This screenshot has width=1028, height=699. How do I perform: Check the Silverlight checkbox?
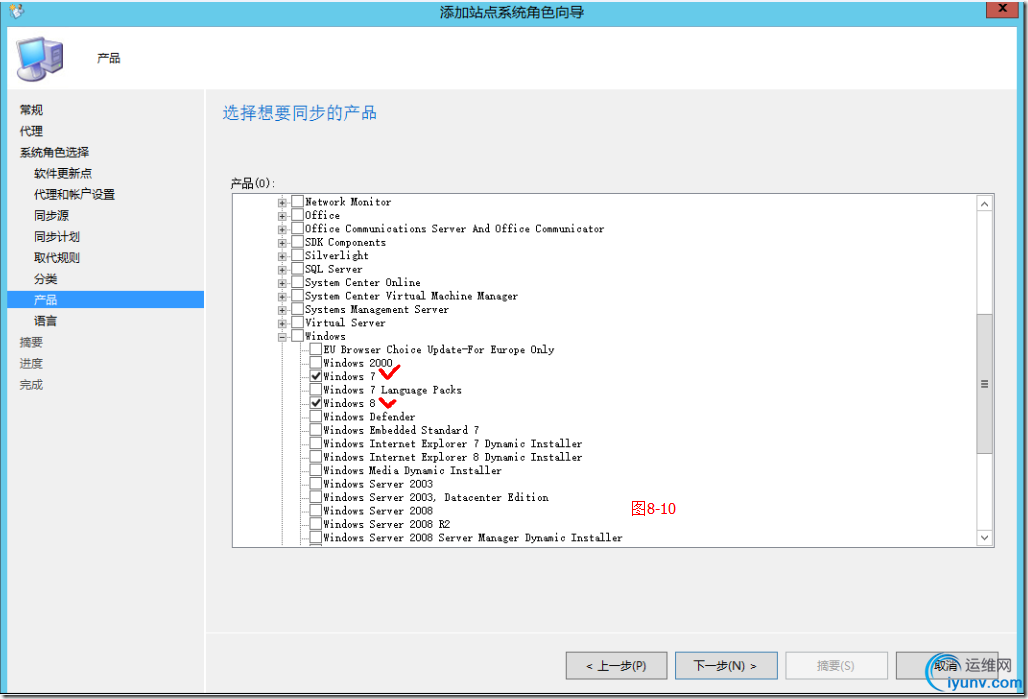298,255
